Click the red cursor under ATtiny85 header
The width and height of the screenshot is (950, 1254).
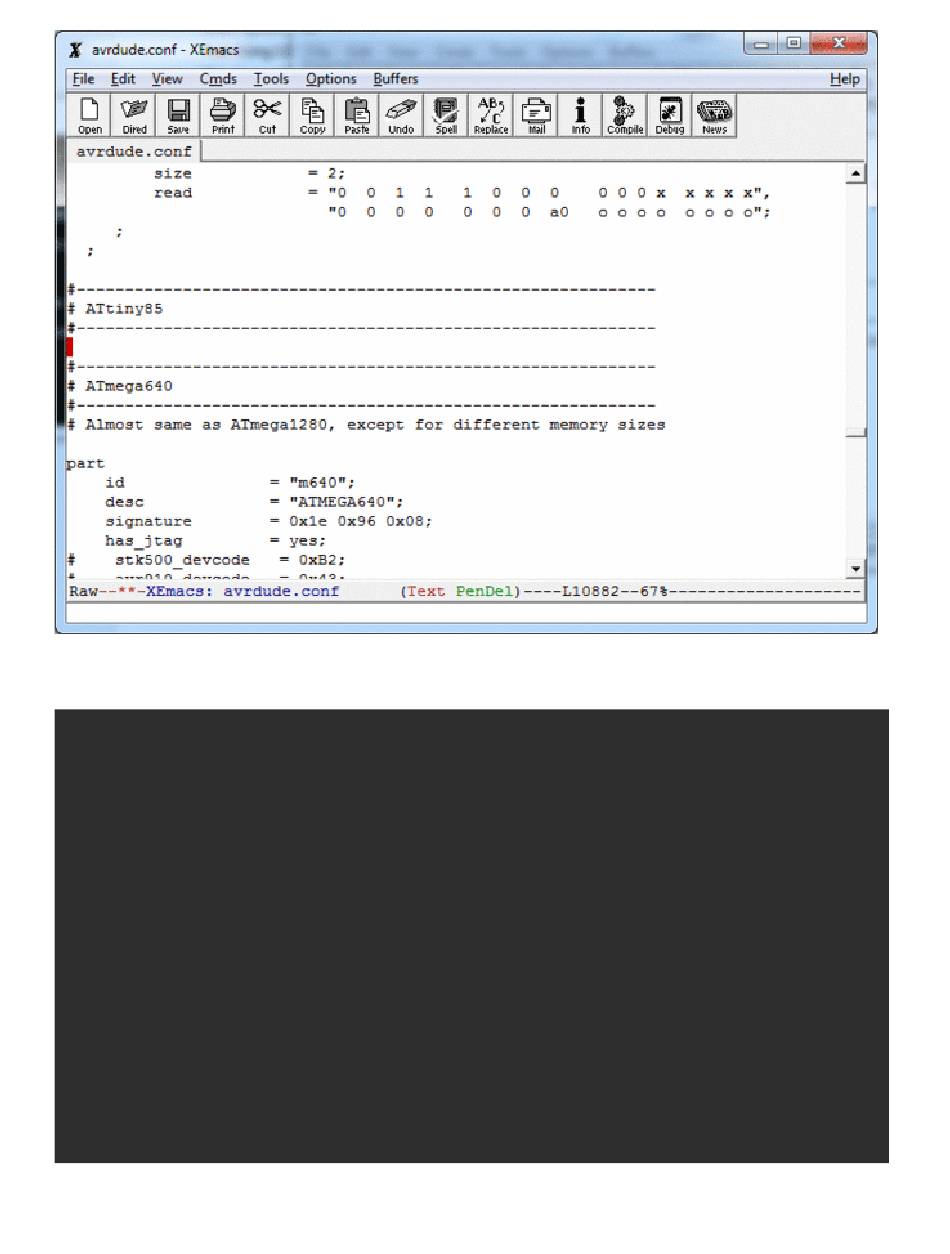pyautogui.click(x=70, y=346)
